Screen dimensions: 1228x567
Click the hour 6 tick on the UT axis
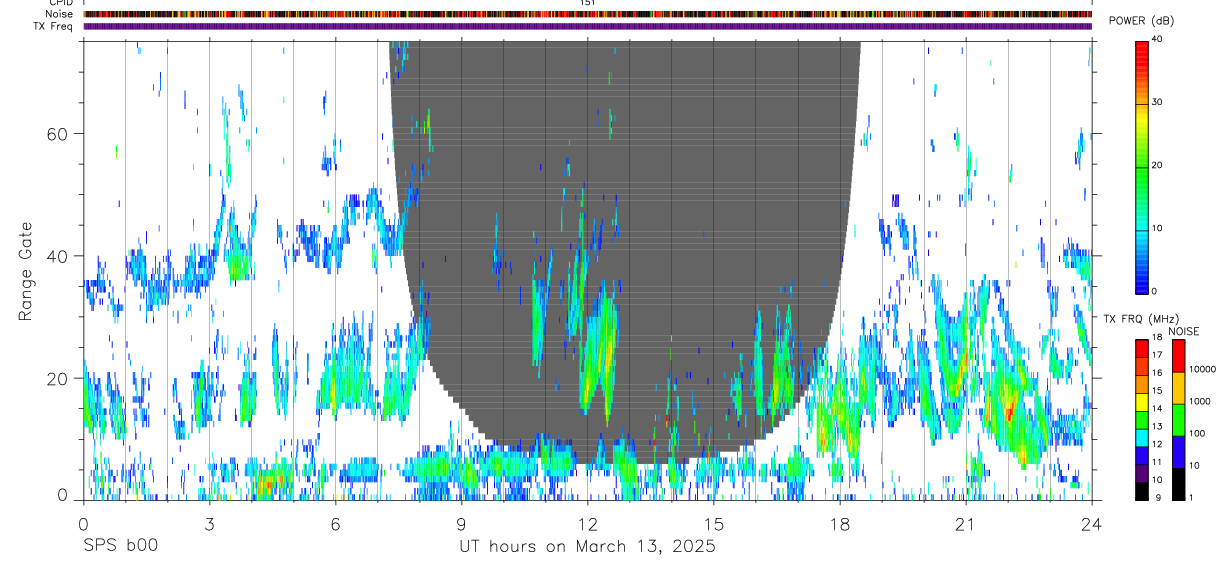coord(335,524)
